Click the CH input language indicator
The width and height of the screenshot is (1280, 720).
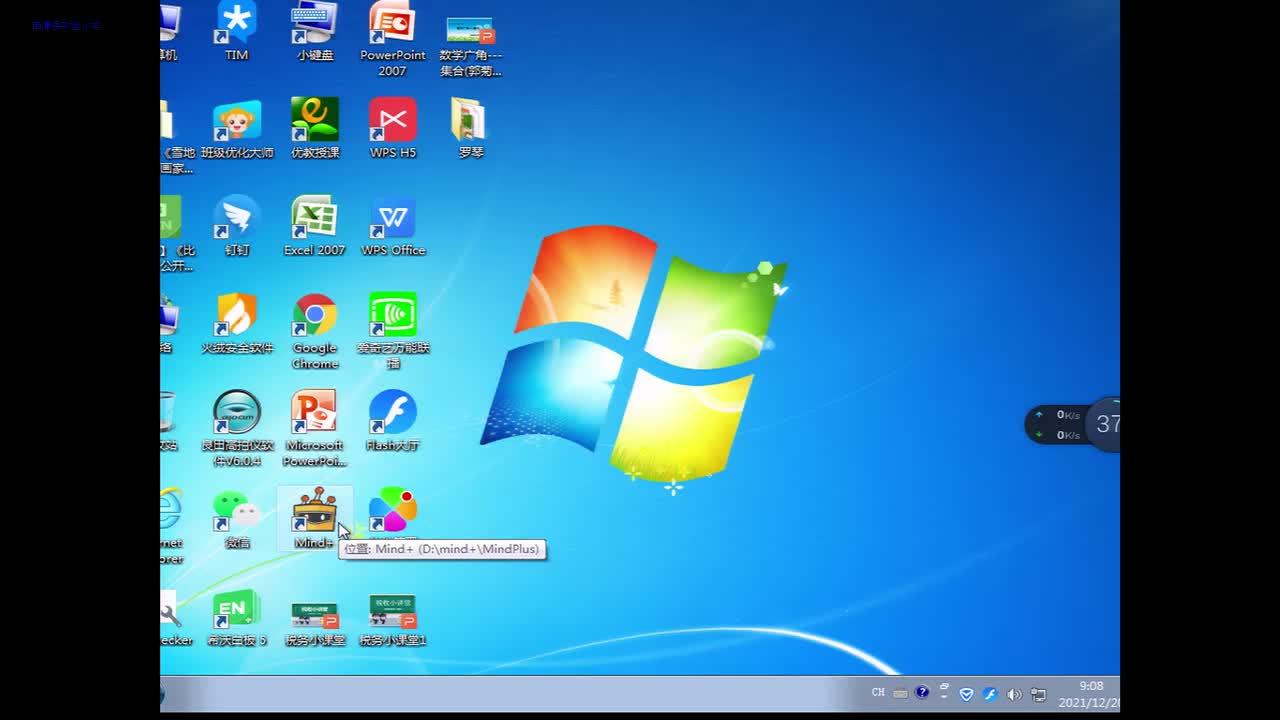878,693
